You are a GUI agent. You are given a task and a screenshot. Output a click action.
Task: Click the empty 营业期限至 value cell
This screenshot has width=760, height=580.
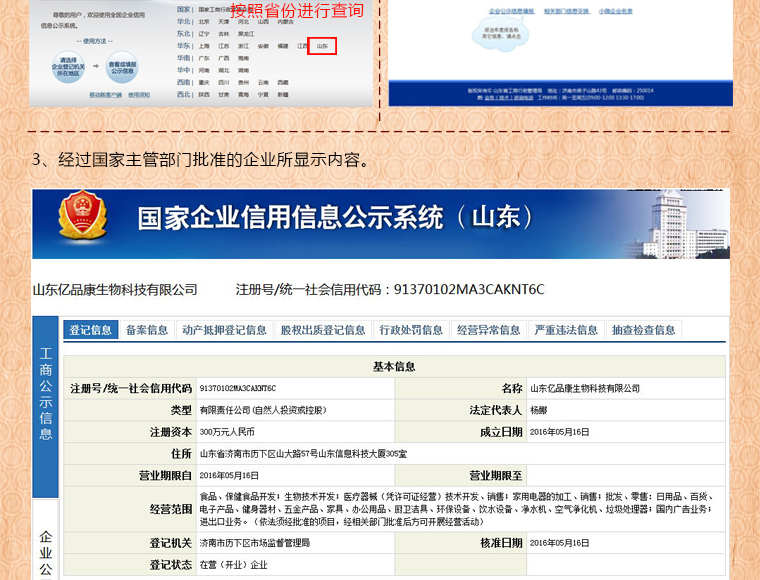coord(626,475)
